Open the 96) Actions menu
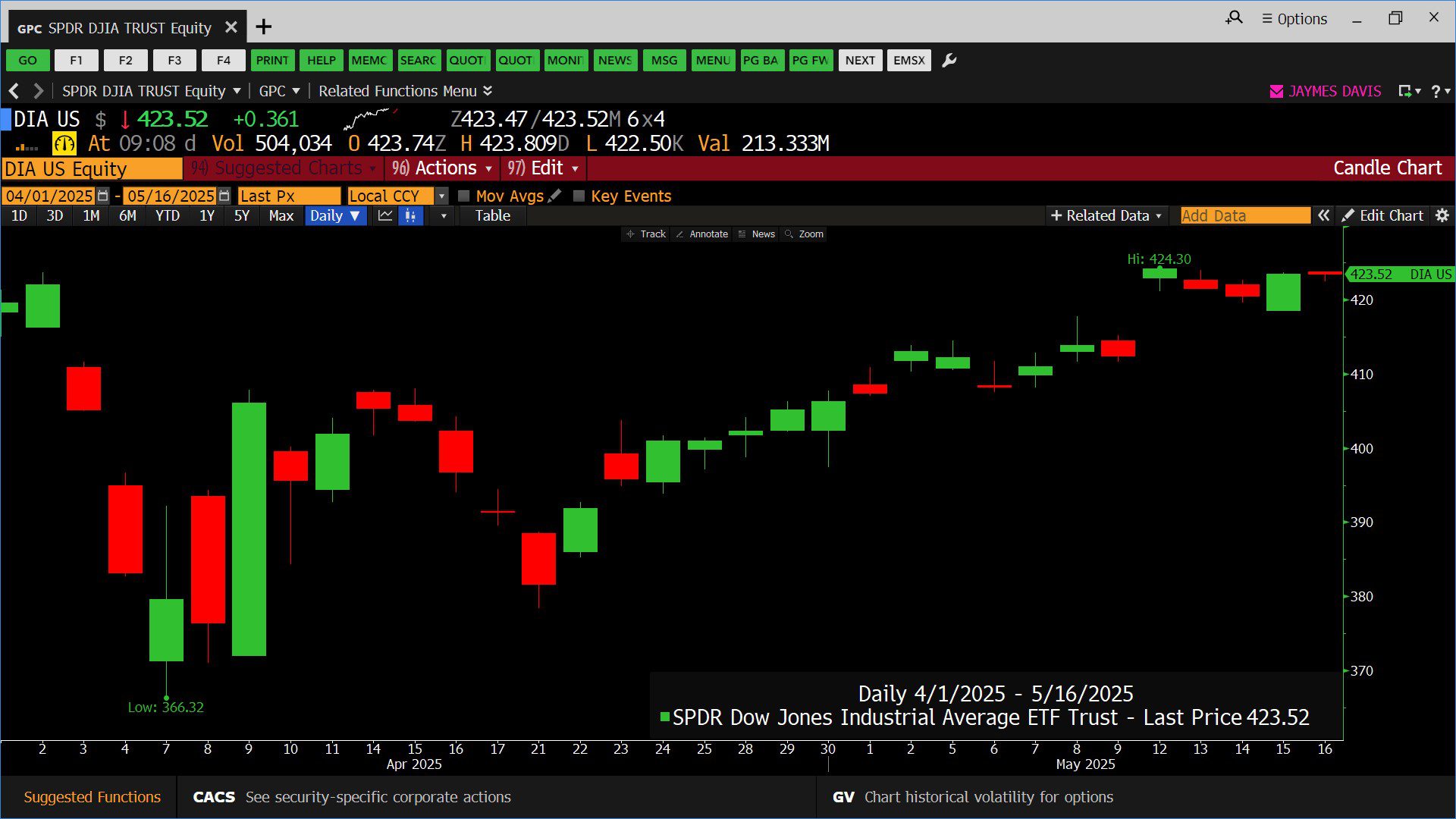This screenshot has width=1456, height=819. pos(443,168)
